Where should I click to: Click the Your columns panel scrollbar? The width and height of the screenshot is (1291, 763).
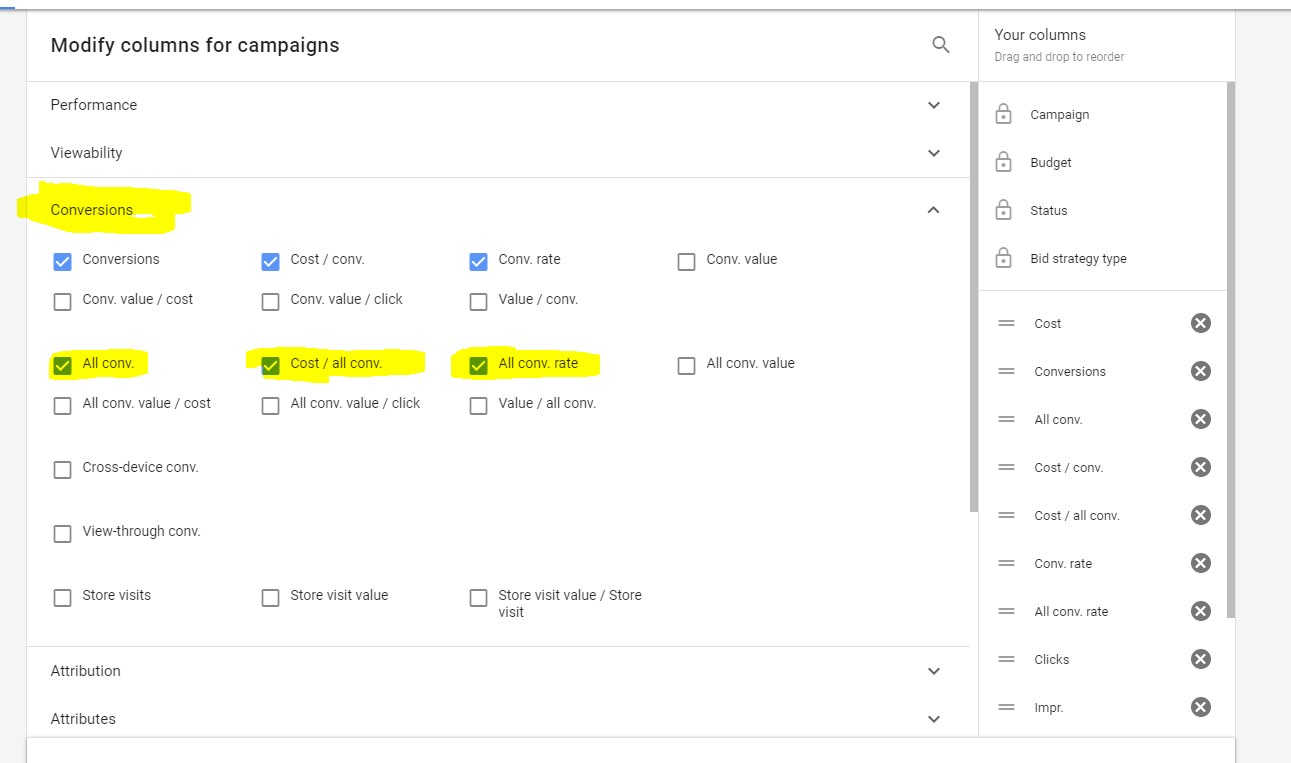[1230, 350]
